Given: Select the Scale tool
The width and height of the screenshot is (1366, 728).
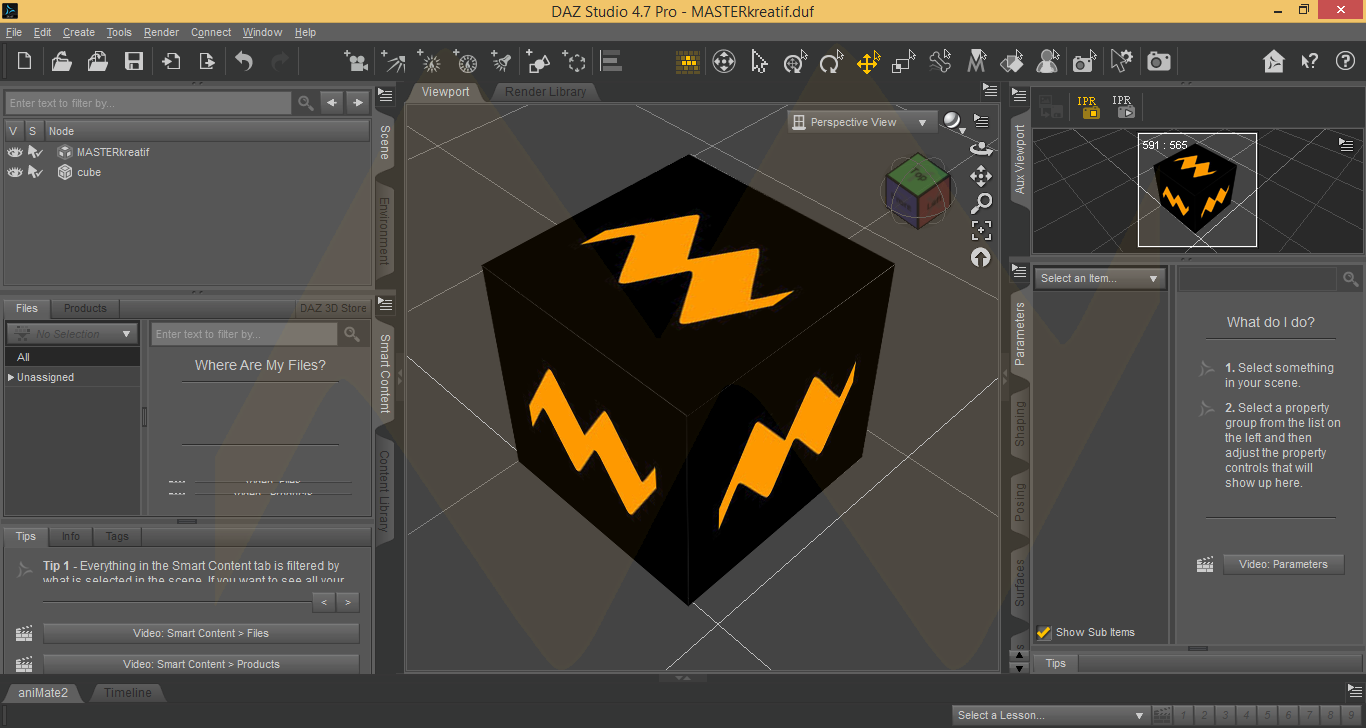Looking at the screenshot, I should click(x=903, y=62).
